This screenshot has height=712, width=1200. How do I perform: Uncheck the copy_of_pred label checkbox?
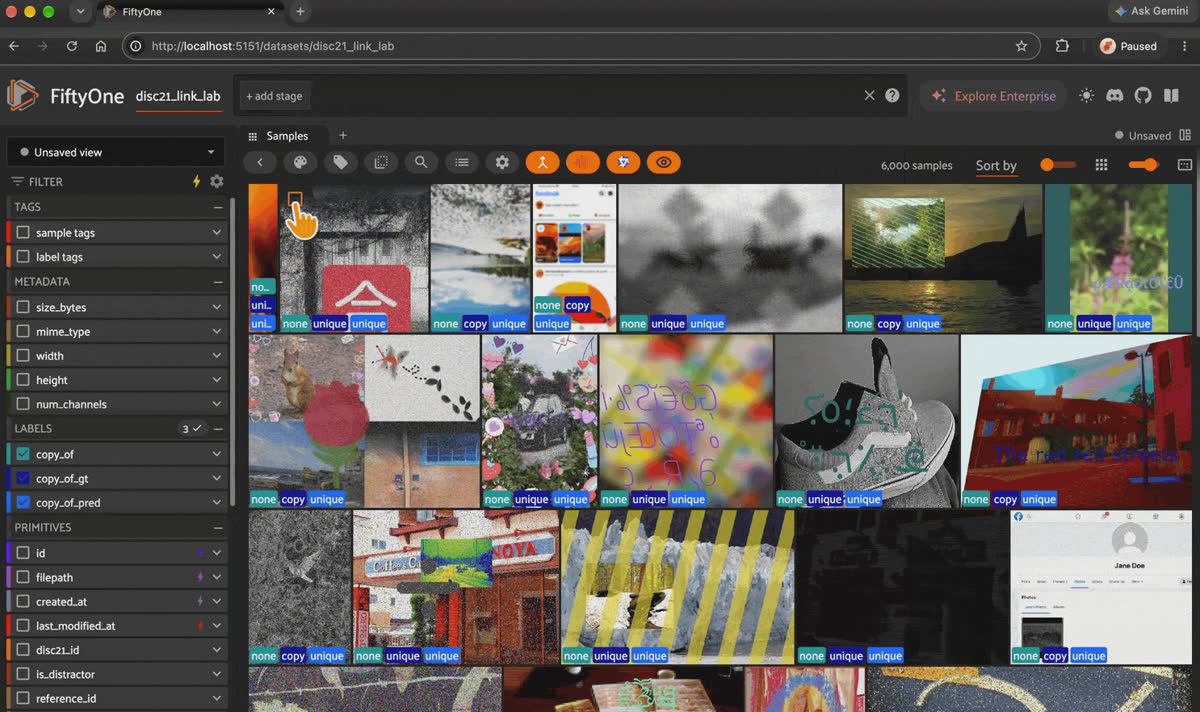pyautogui.click(x=23, y=503)
